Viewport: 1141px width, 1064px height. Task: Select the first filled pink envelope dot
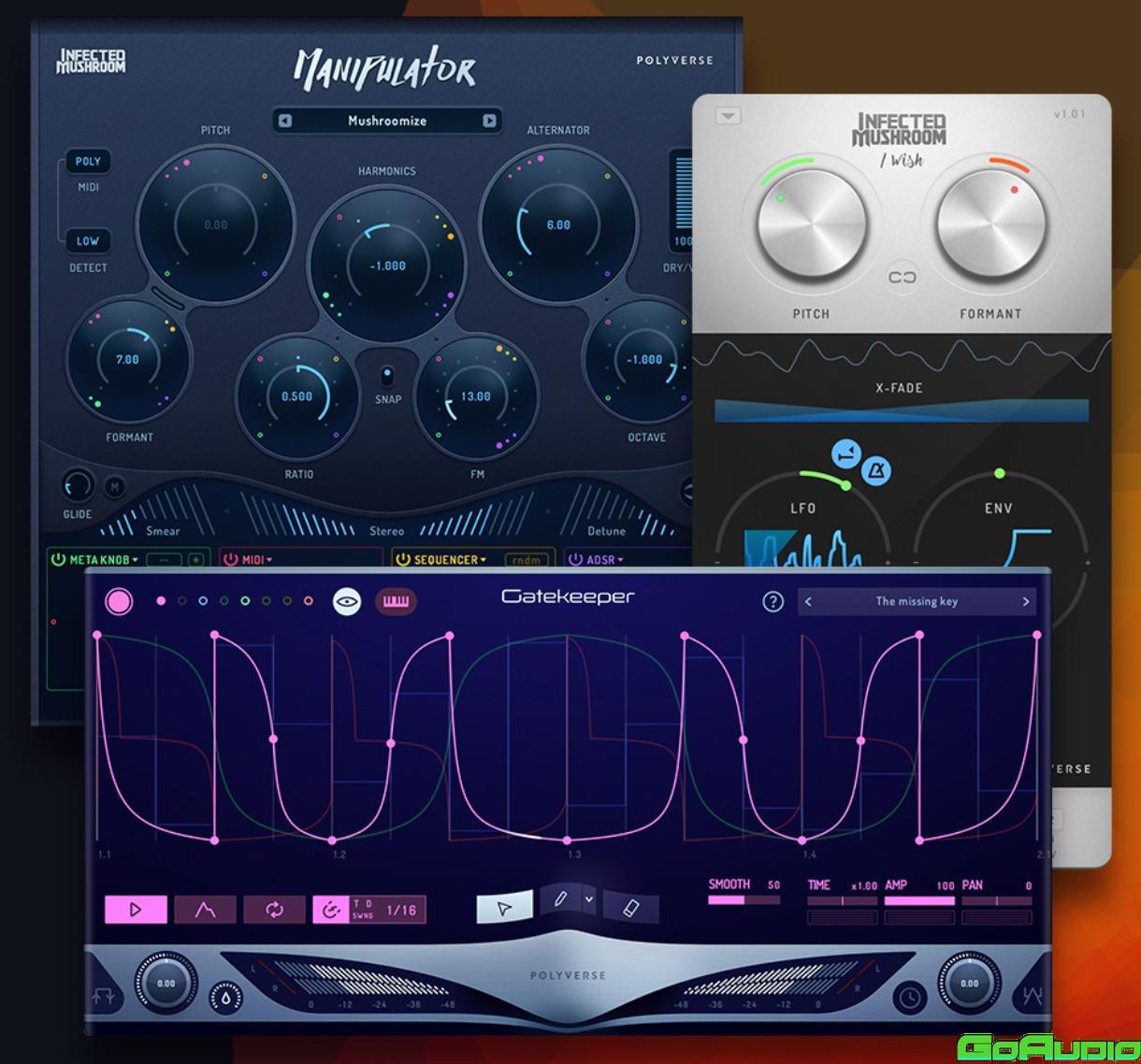point(161,601)
